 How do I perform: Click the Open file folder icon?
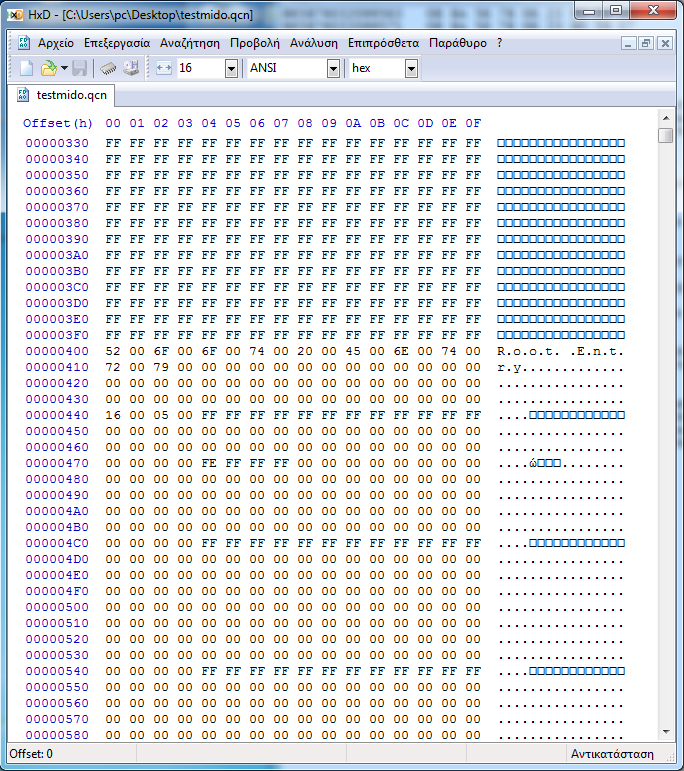click(47, 68)
